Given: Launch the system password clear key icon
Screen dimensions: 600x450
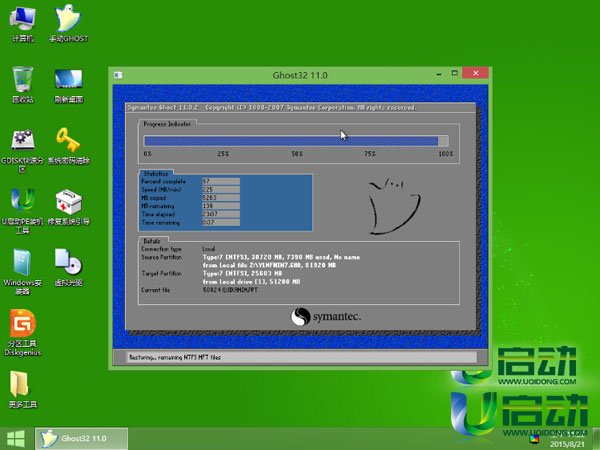Looking at the screenshot, I should [68, 146].
